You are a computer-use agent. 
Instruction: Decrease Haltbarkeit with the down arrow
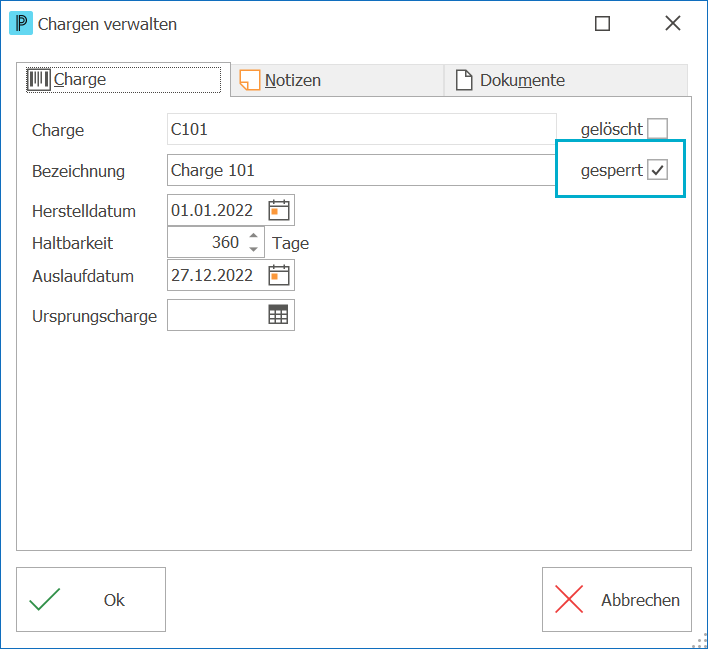click(x=254, y=249)
